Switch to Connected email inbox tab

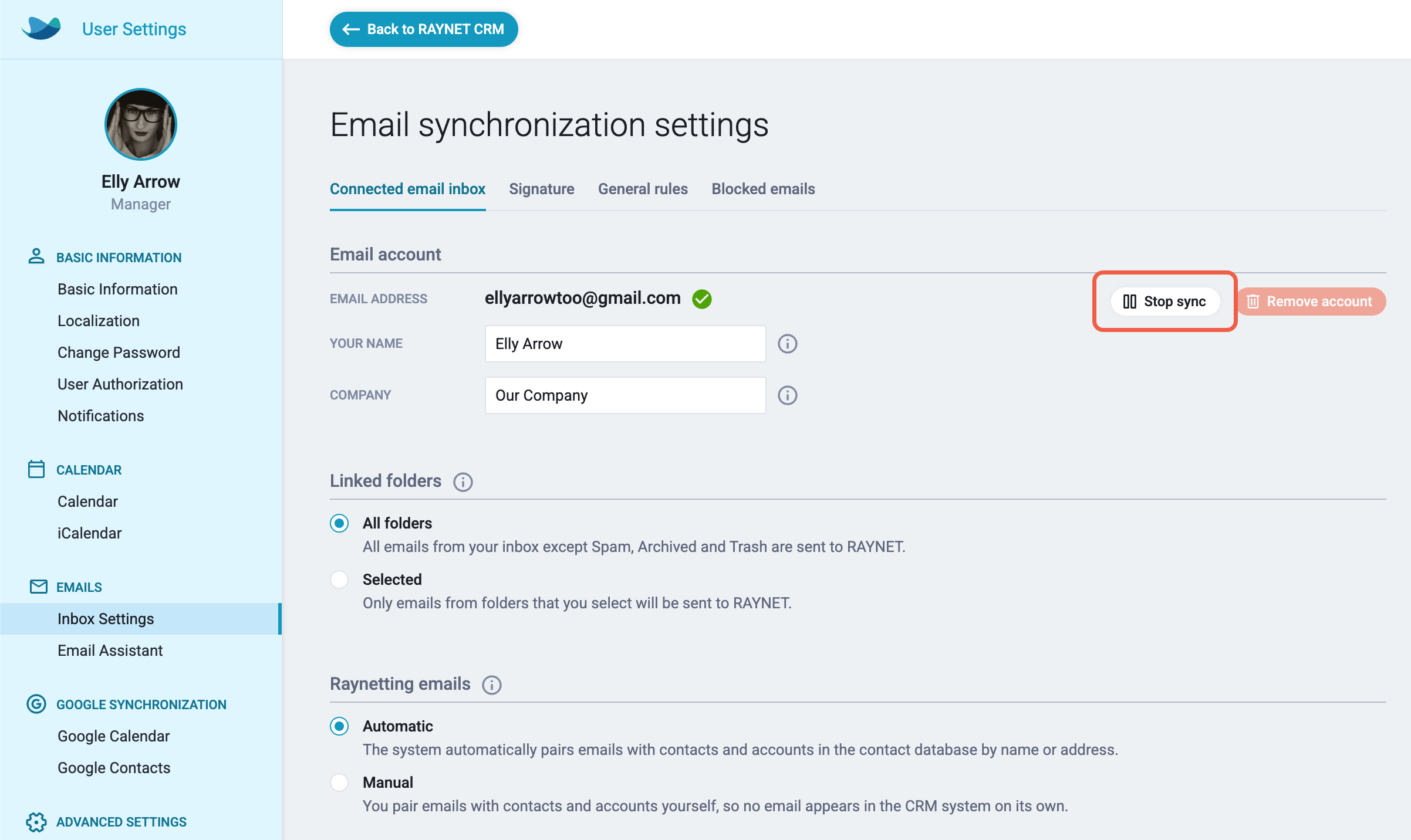click(x=407, y=189)
